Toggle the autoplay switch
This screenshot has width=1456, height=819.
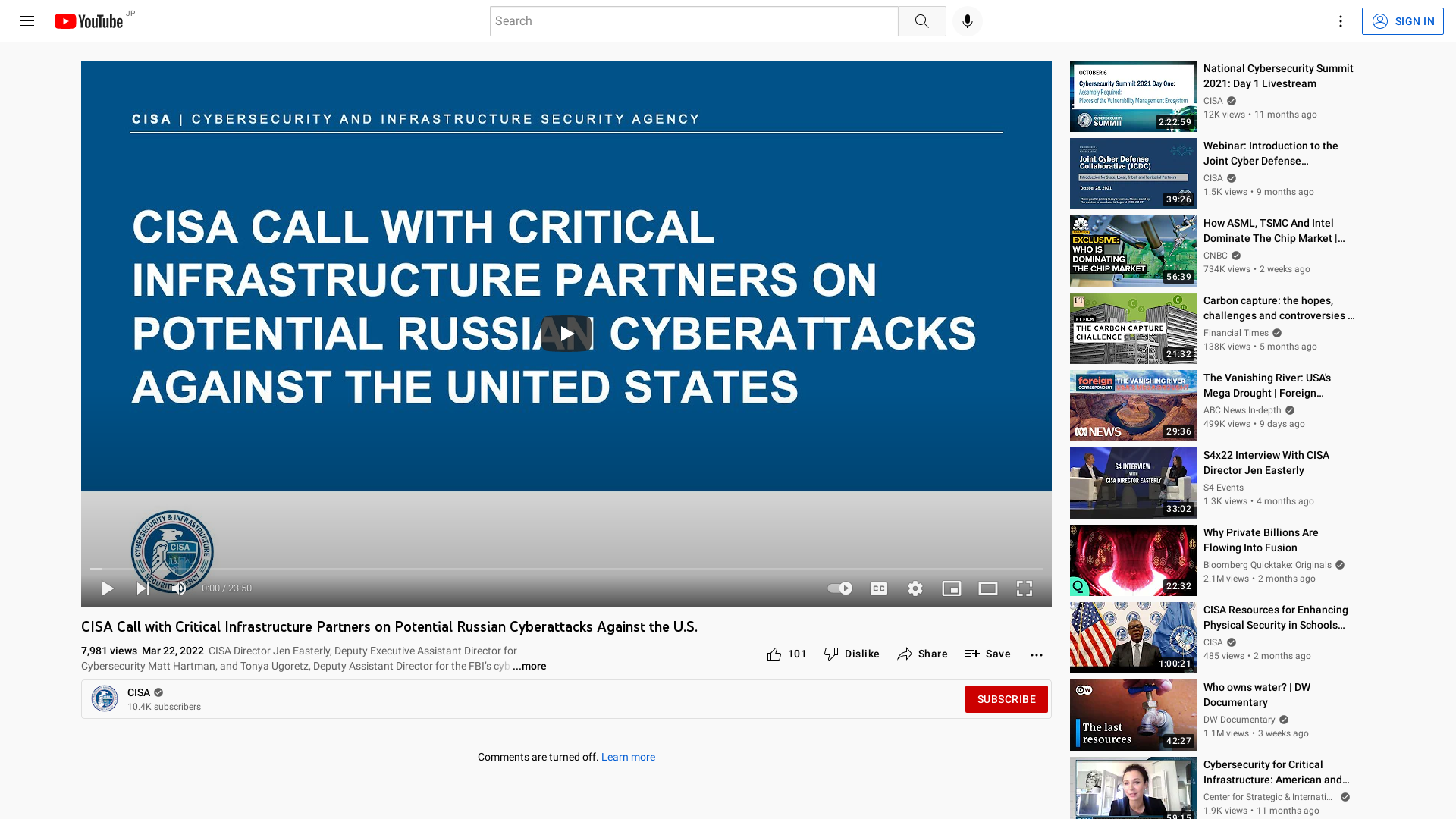click(840, 588)
